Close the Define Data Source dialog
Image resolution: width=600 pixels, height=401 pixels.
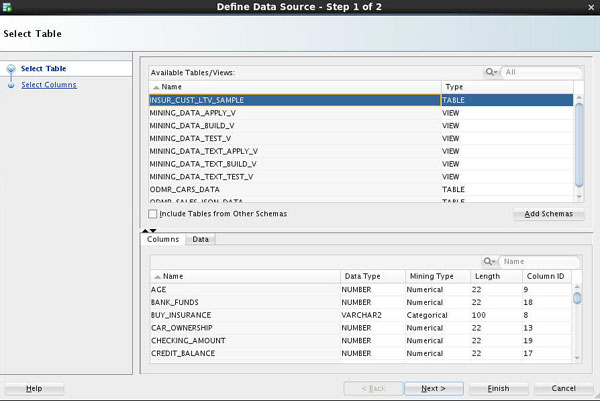(x=591, y=7)
